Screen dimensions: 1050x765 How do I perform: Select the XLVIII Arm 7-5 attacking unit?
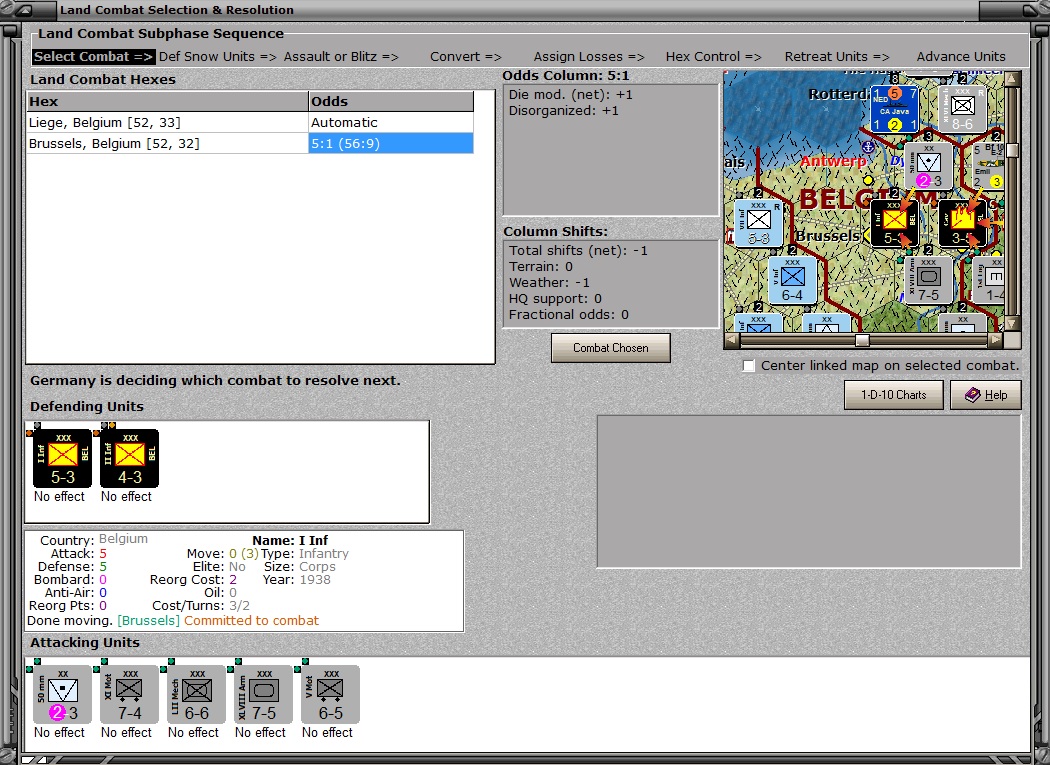(263, 695)
